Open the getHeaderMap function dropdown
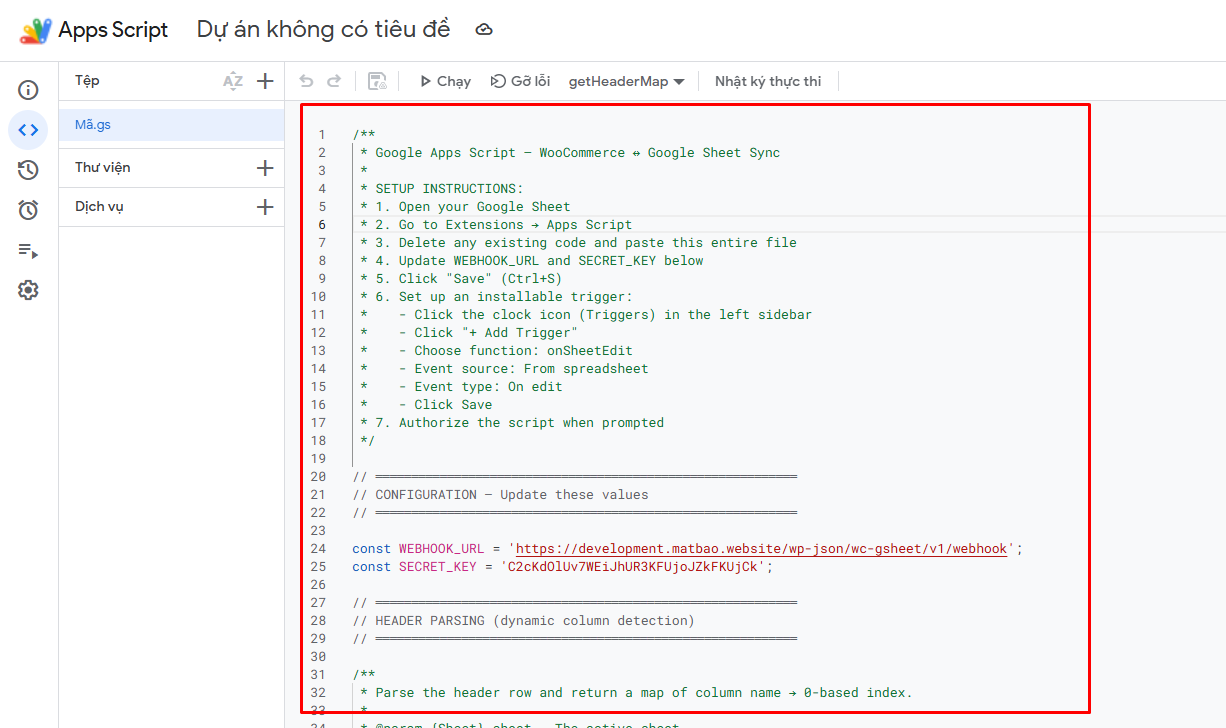 [x=626, y=81]
